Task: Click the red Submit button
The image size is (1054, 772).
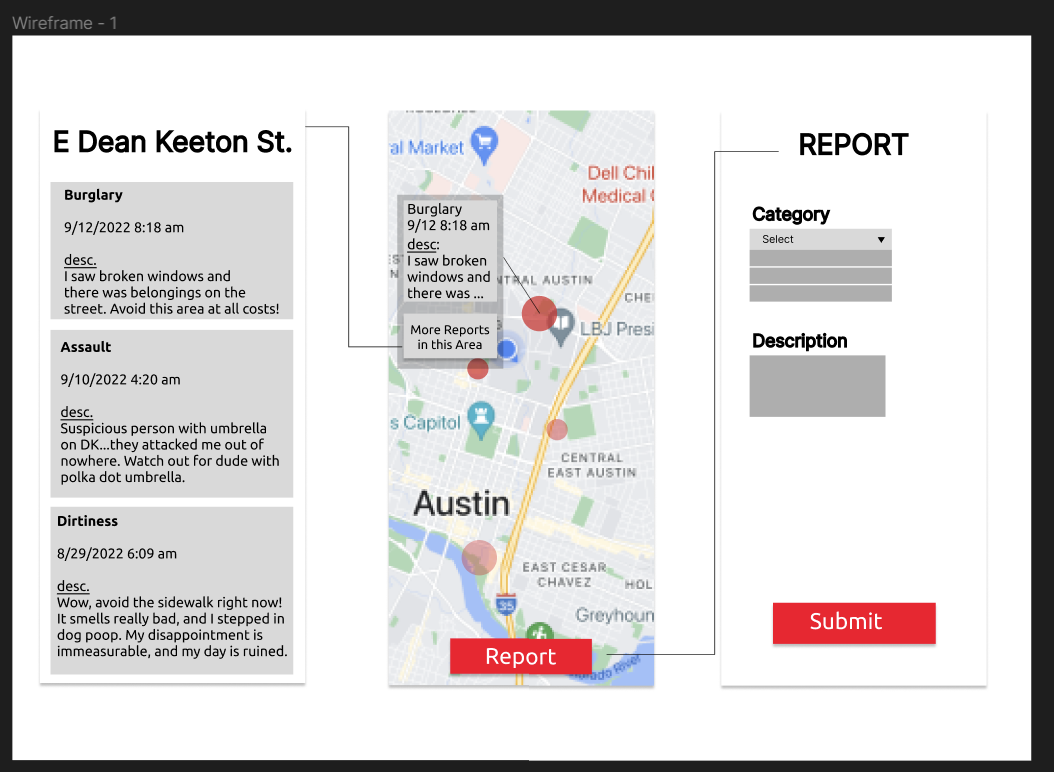Action: [x=854, y=623]
